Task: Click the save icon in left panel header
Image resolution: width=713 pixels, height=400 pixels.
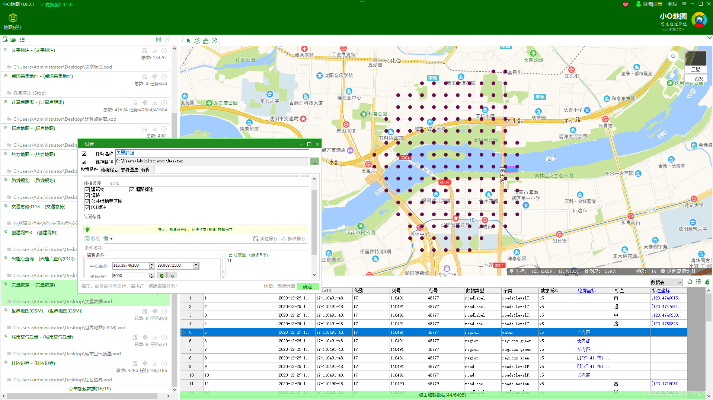Action: pos(158,40)
